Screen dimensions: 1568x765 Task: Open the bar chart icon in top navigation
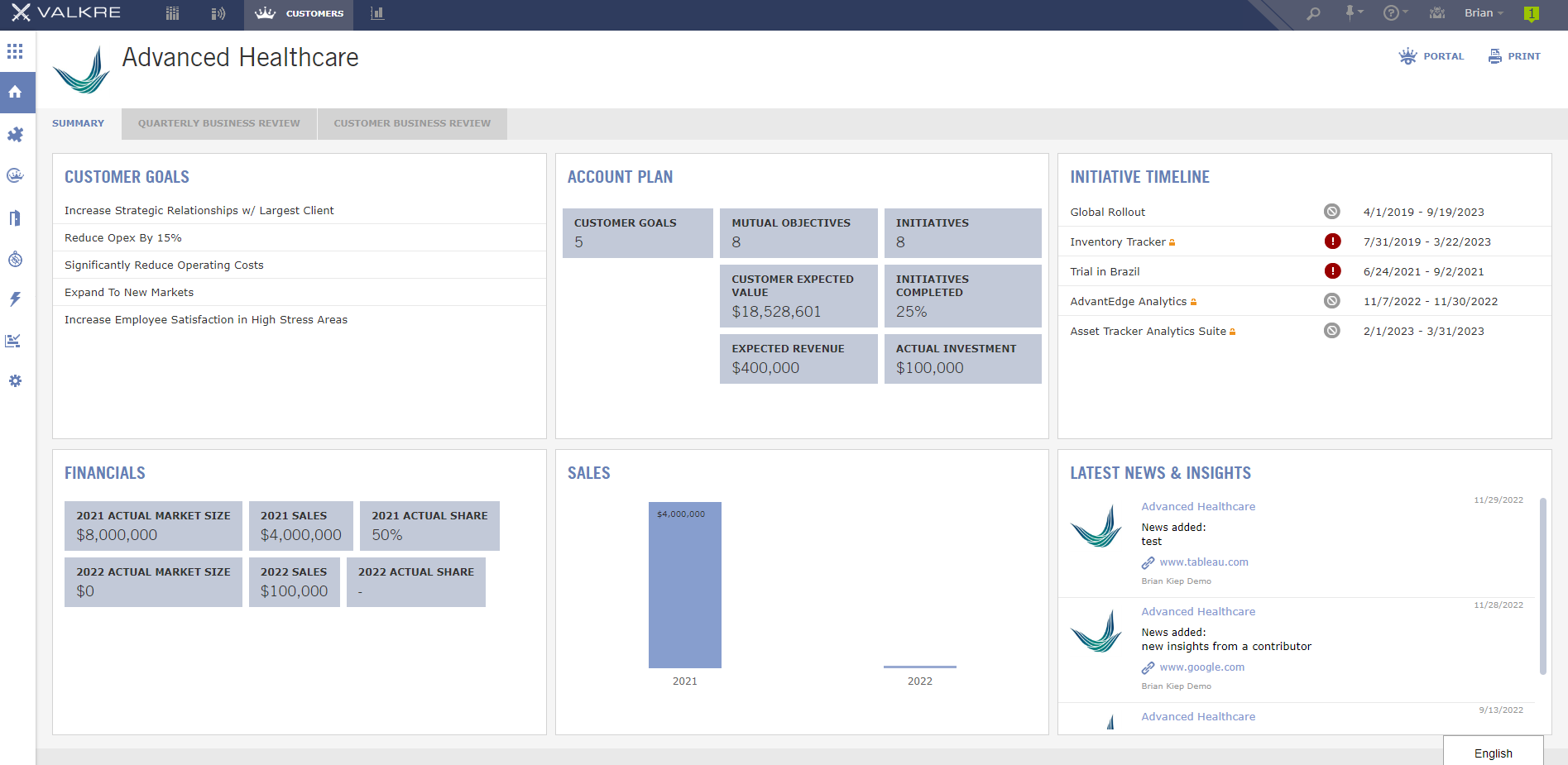tap(377, 13)
